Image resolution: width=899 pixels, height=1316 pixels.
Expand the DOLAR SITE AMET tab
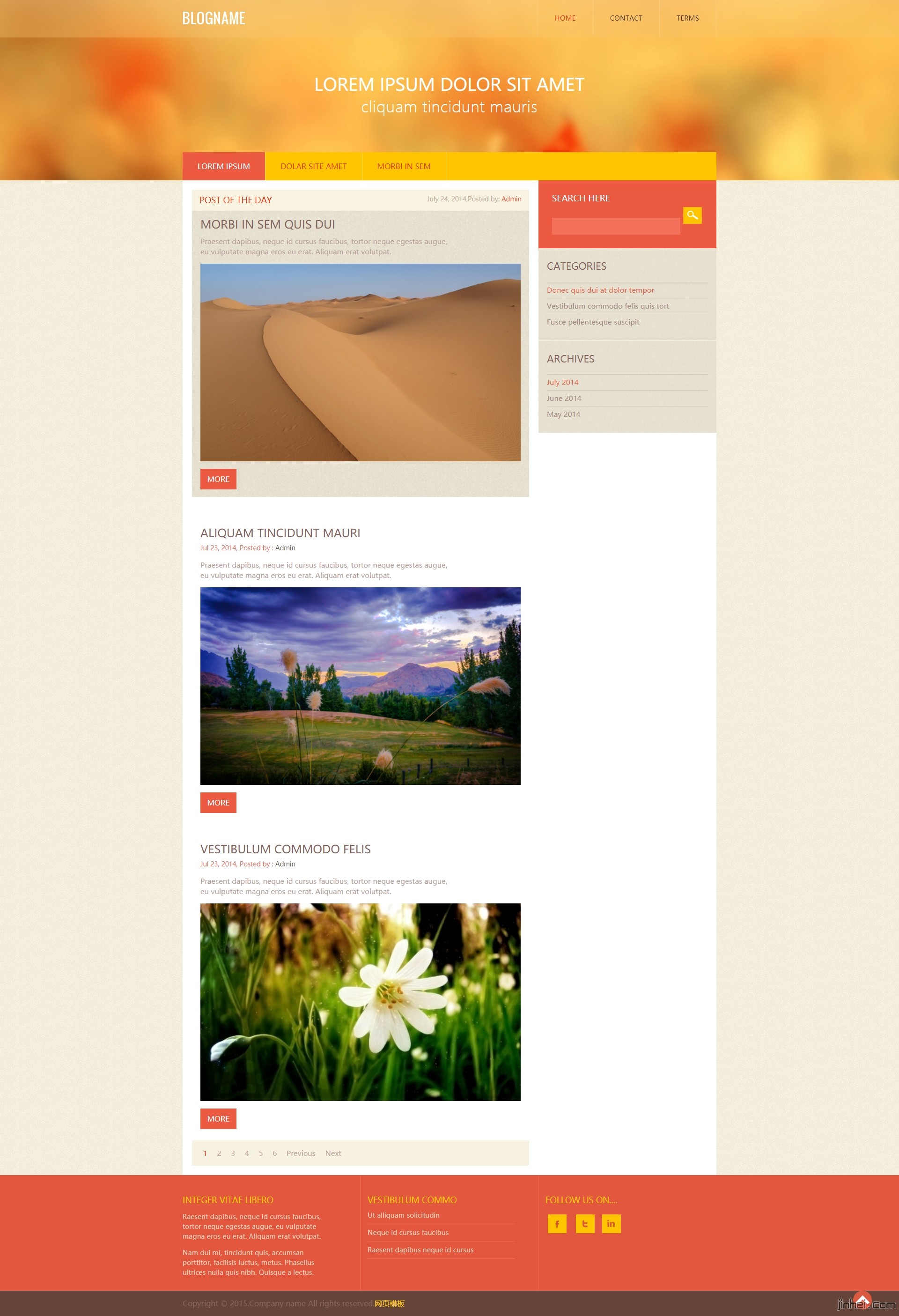pyautogui.click(x=313, y=166)
